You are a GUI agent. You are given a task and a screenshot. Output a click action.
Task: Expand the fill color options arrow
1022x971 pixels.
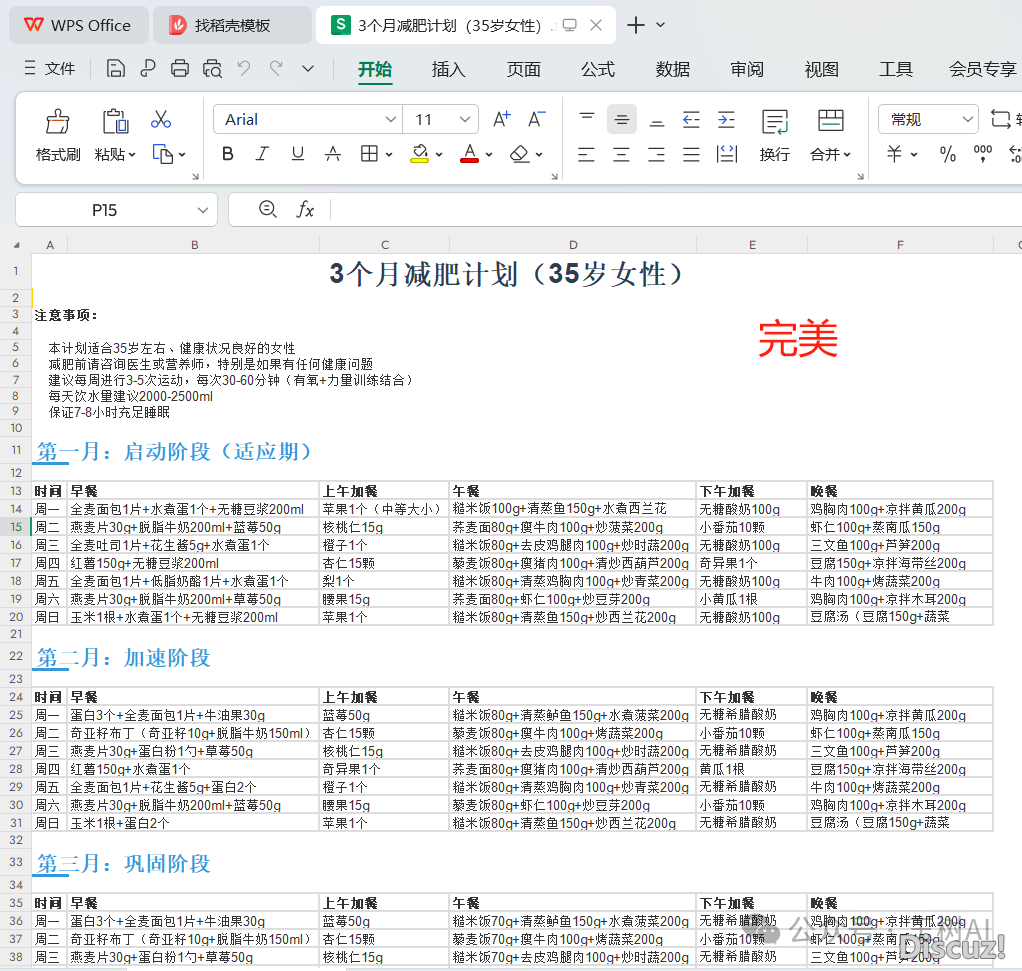pos(439,154)
